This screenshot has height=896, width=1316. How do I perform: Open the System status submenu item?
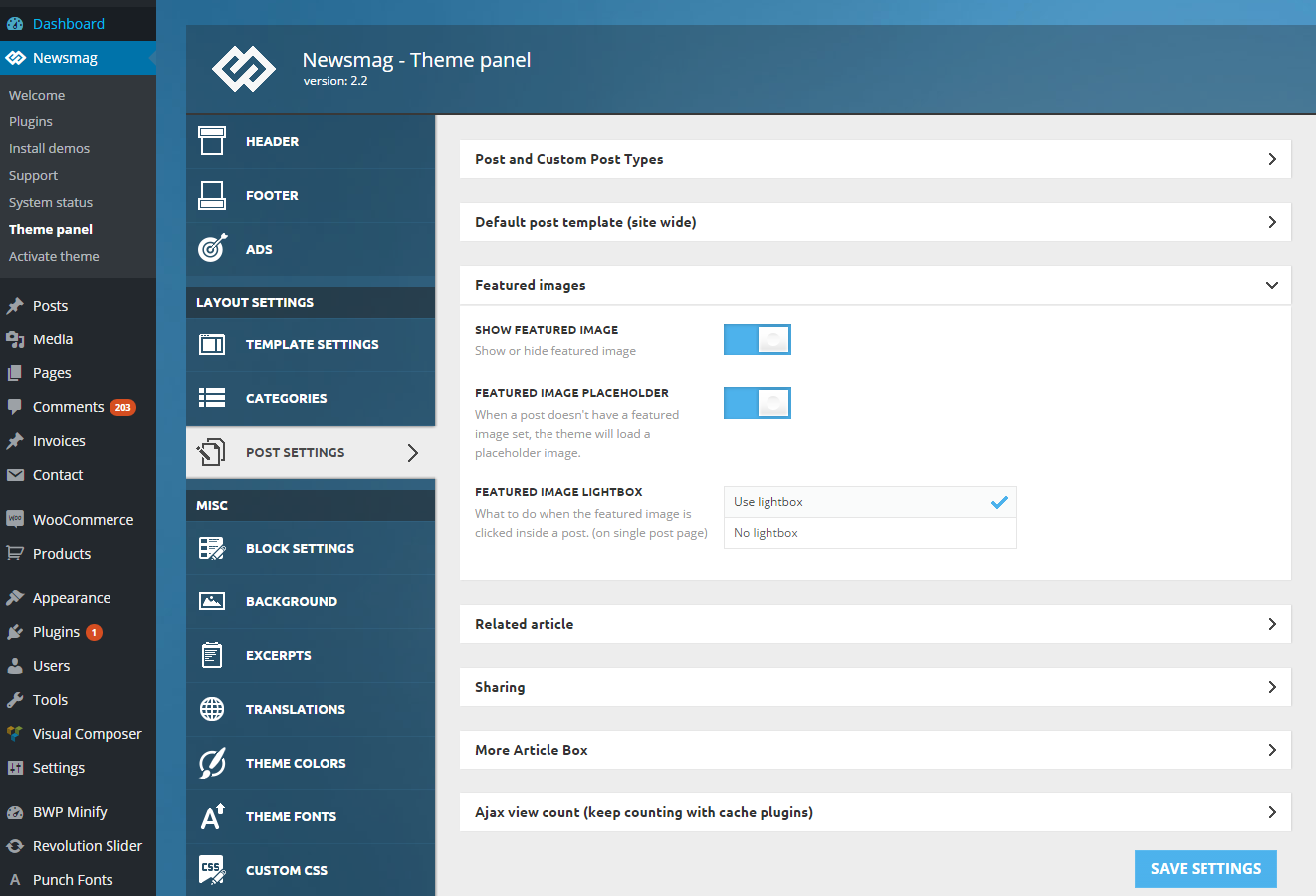51,202
